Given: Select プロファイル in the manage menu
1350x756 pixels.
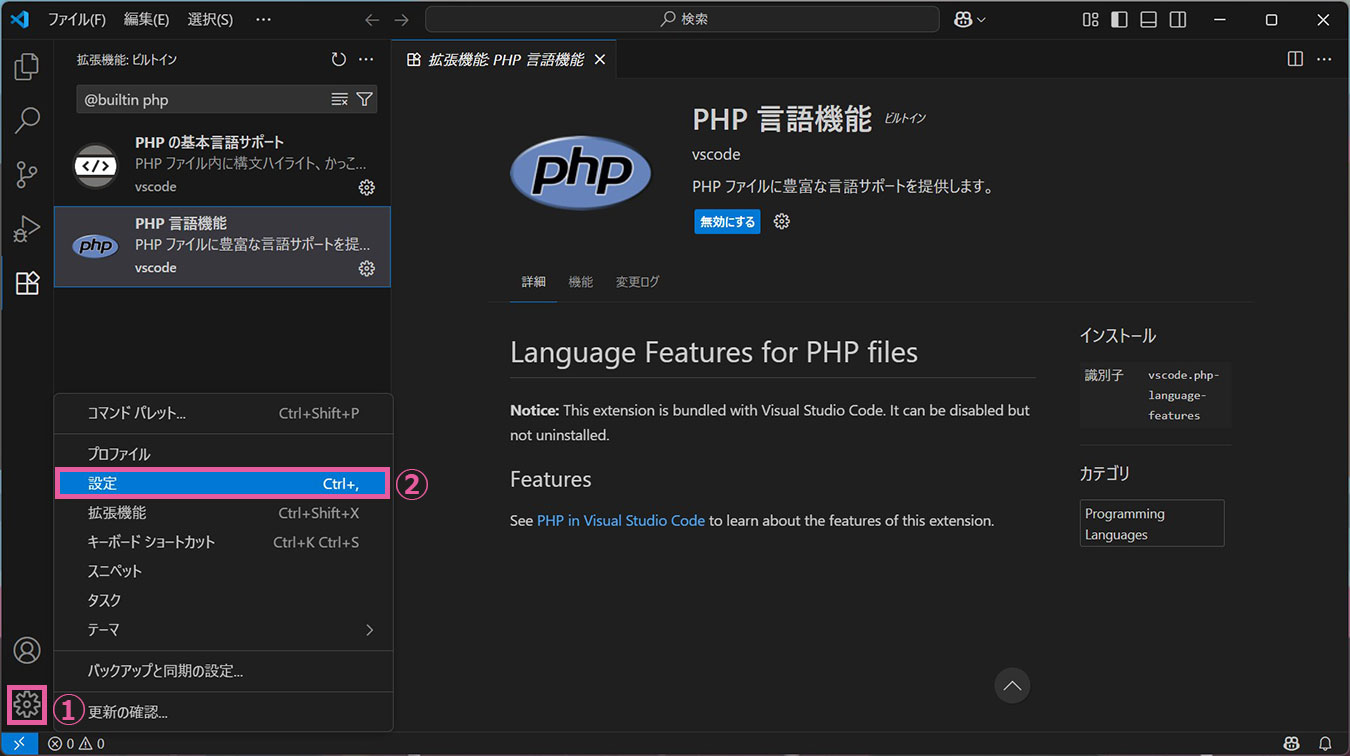Looking at the screenshot, I should [x=222, y=454].
